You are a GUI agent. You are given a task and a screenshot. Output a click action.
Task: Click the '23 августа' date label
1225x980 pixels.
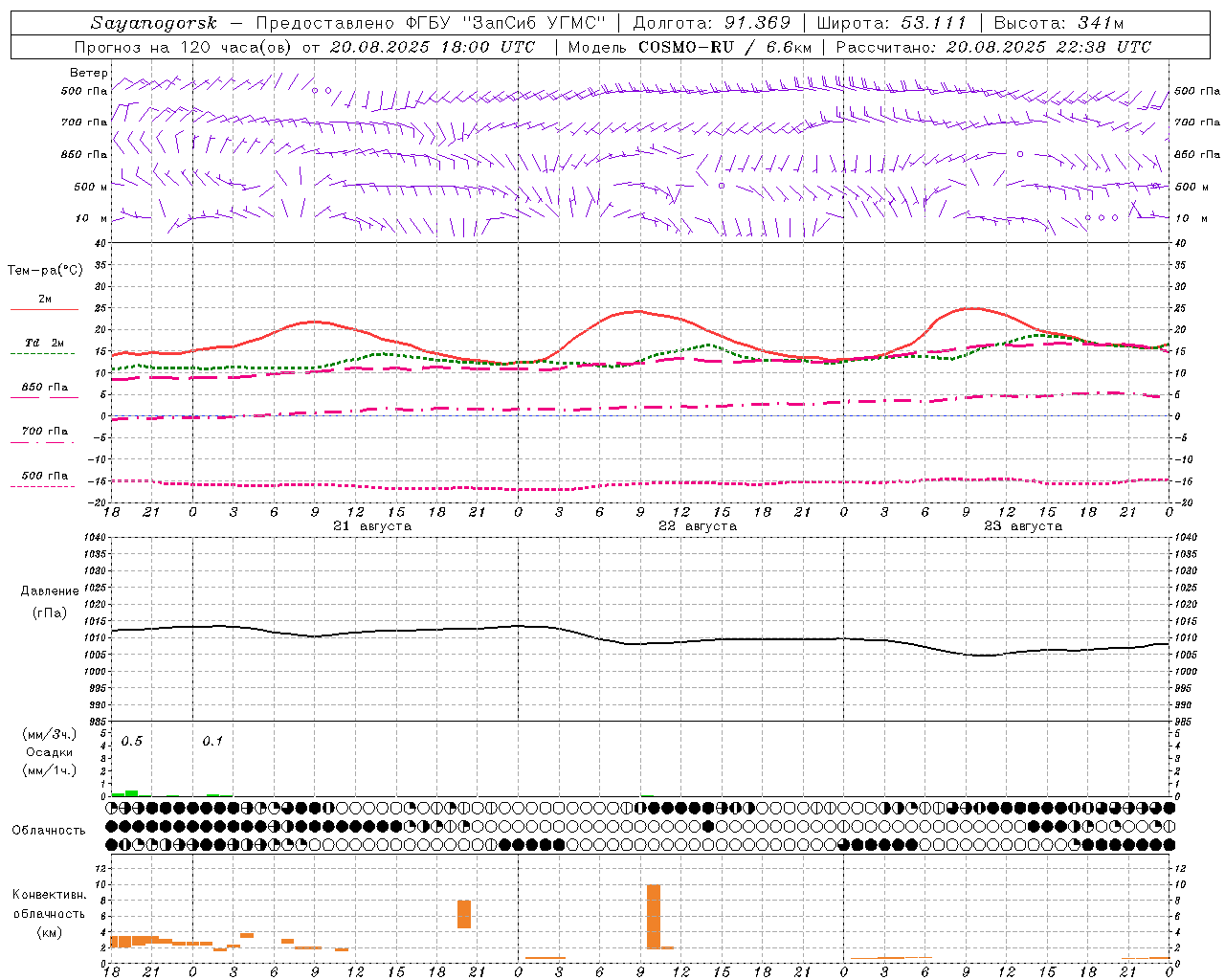1023,526
